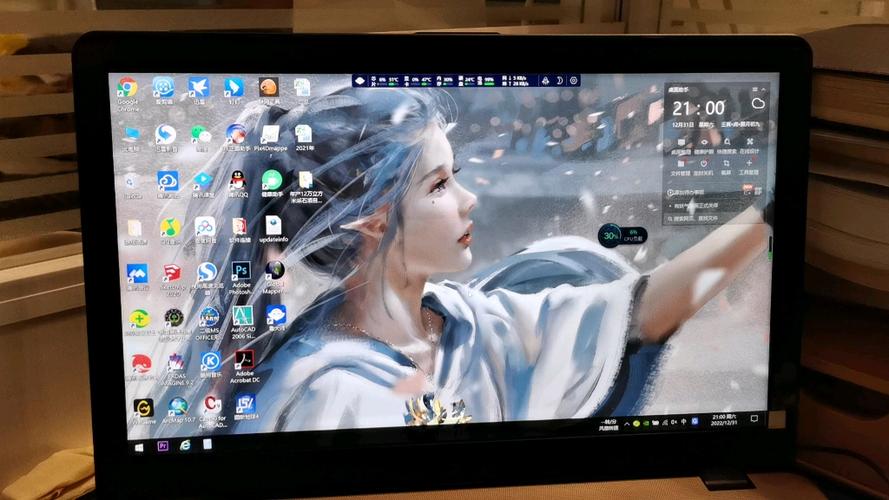Switch the 中 input method indicator
This screenshot has height=500, width=889.
pos(684,422)
